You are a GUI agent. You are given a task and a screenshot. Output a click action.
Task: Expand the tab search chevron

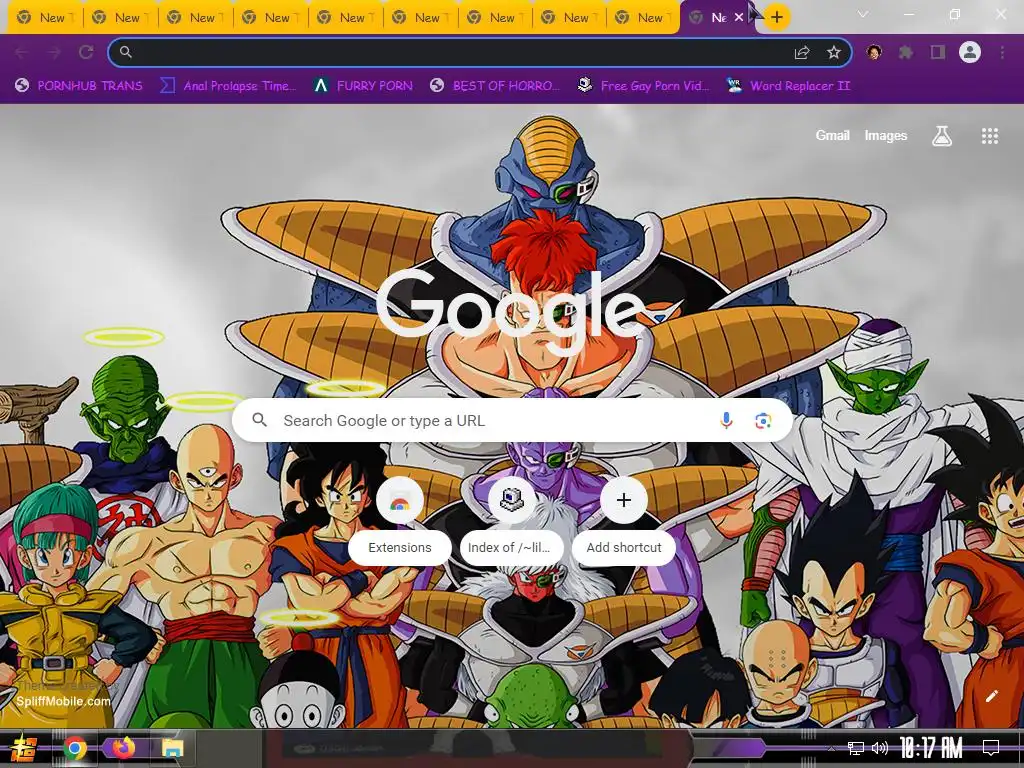tap(863, 14)
